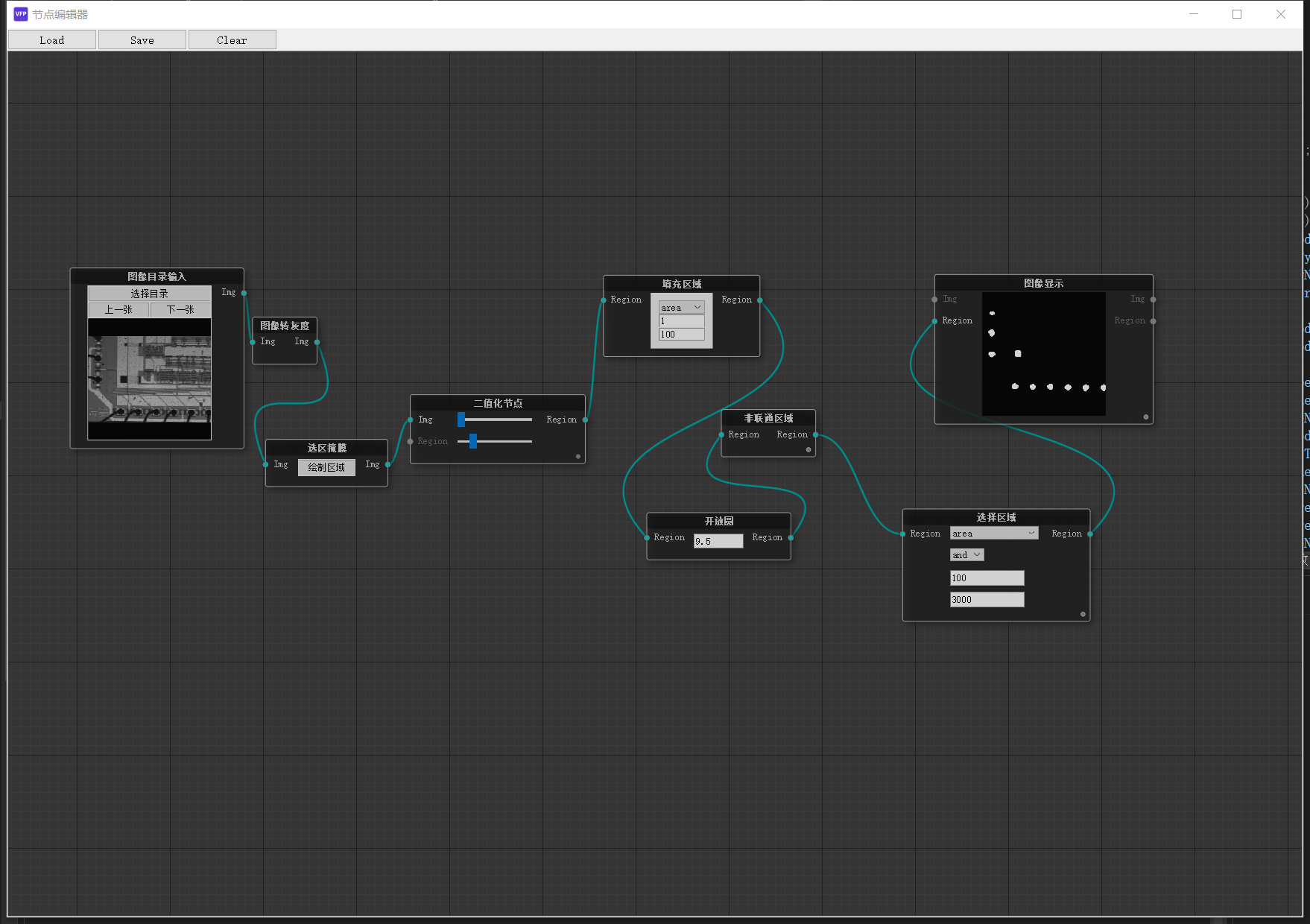Open the 'and' operator dropdown

click(x=966, y=555)
